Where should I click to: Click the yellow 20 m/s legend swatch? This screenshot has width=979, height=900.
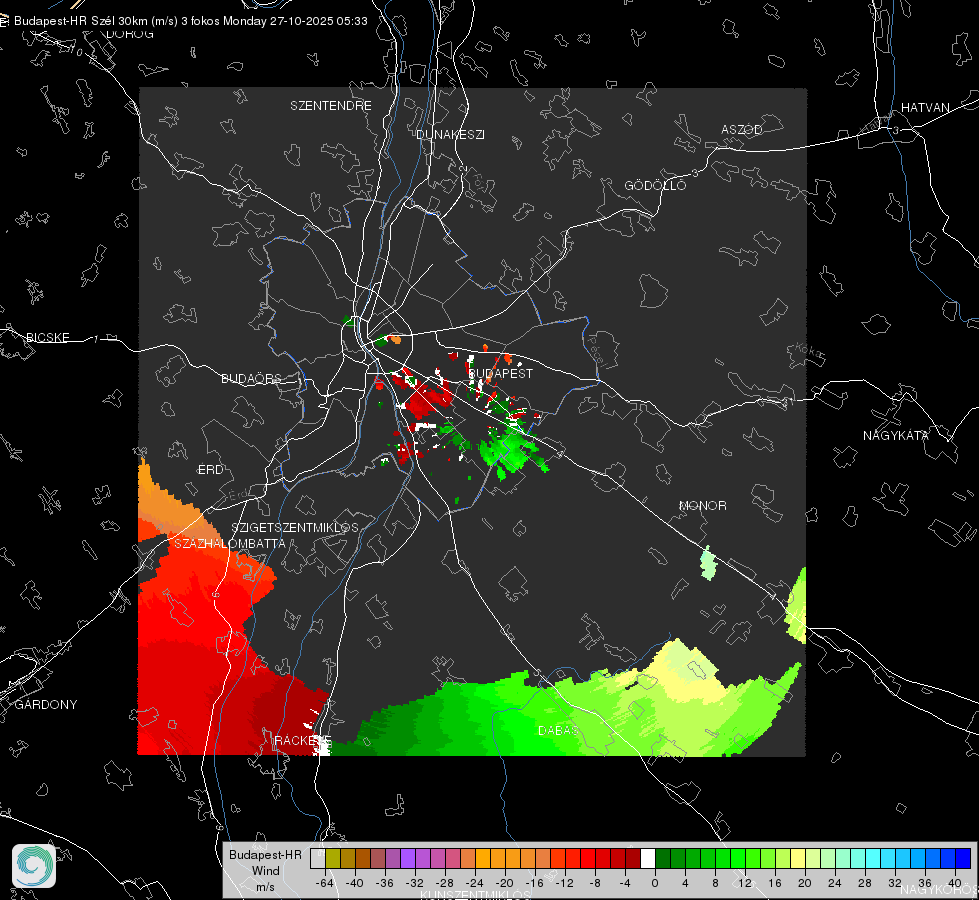pyautogui.click(x=798, y=859)
